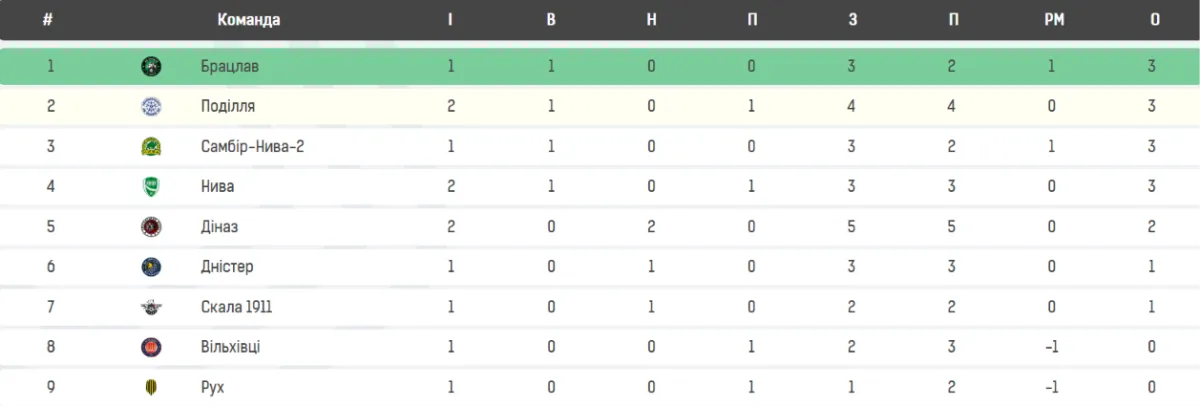The image size is (1200, 406).
Task: Click the Рух team name
Action: pyautogui.click(x=212, y=387)
